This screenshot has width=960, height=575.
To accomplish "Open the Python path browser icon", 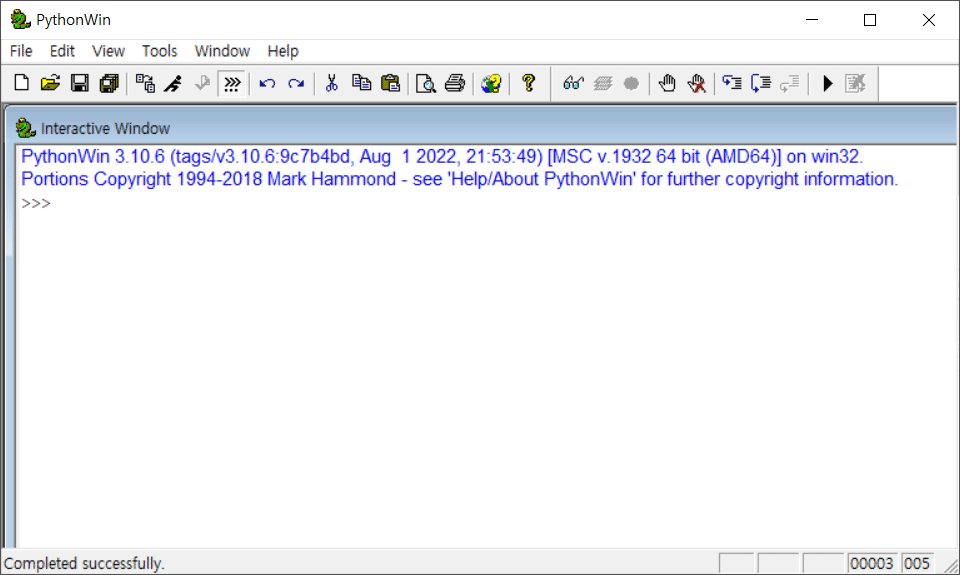I will click(x=145, y=83).
